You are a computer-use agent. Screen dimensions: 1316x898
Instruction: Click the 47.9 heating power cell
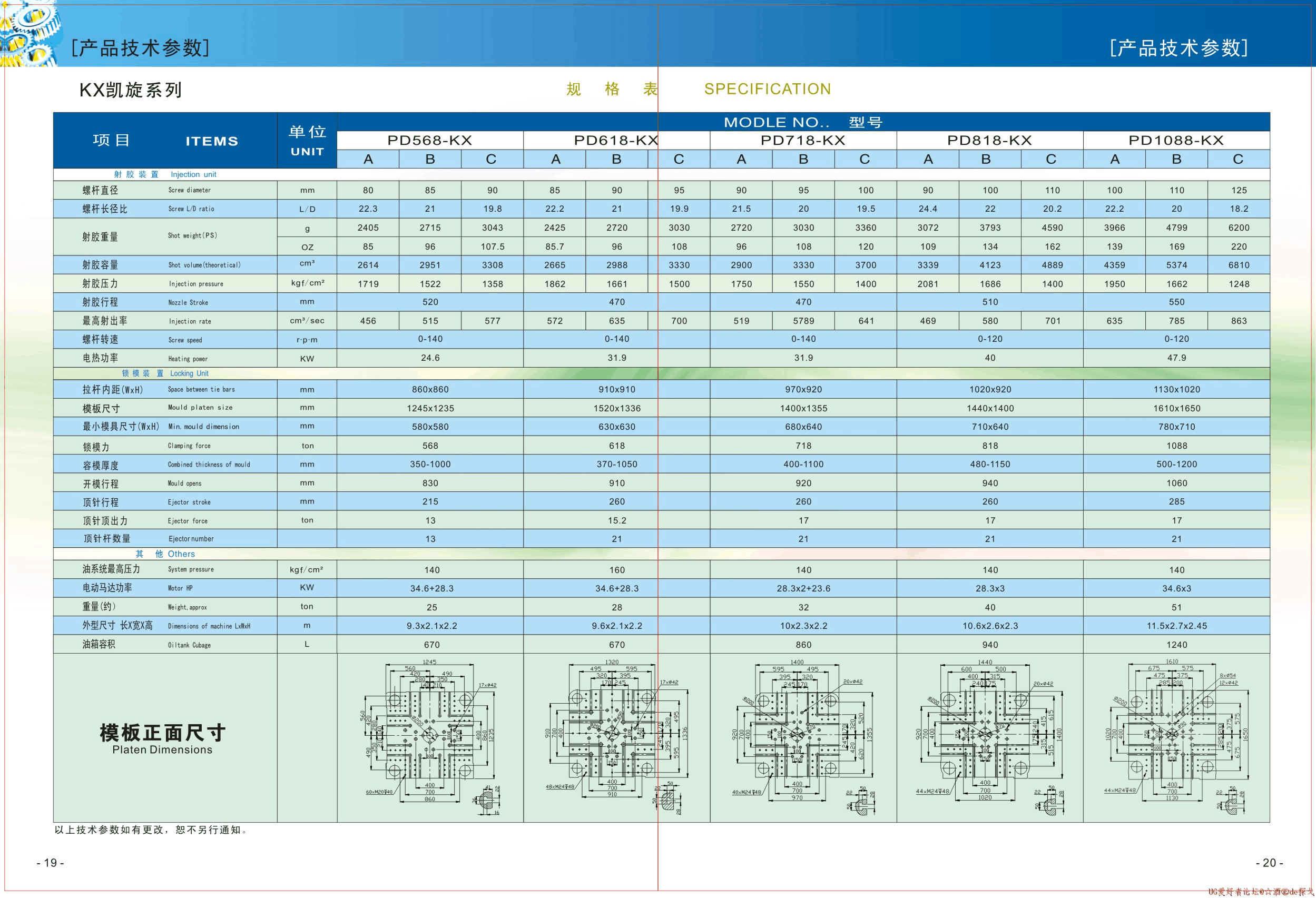click(x=1177, y=358)
